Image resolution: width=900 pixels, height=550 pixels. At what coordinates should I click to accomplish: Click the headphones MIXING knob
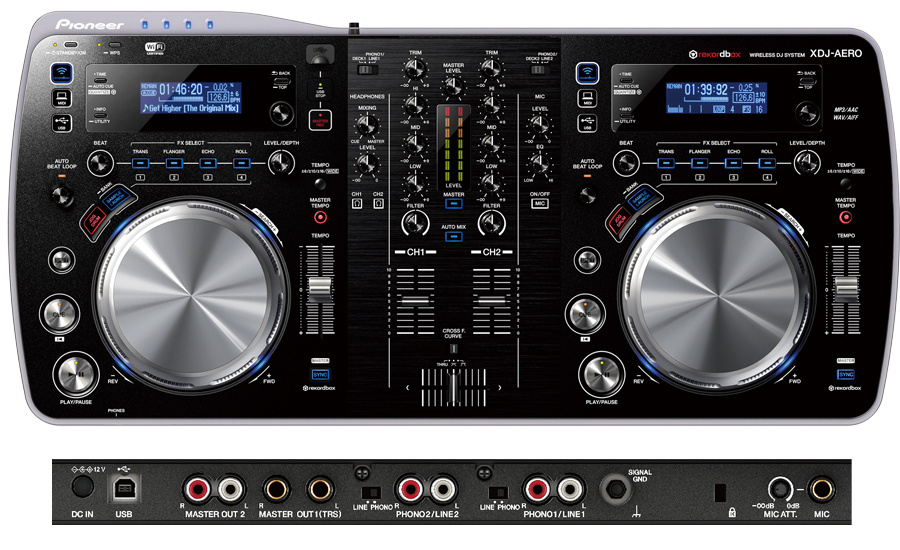pos(367,125)
